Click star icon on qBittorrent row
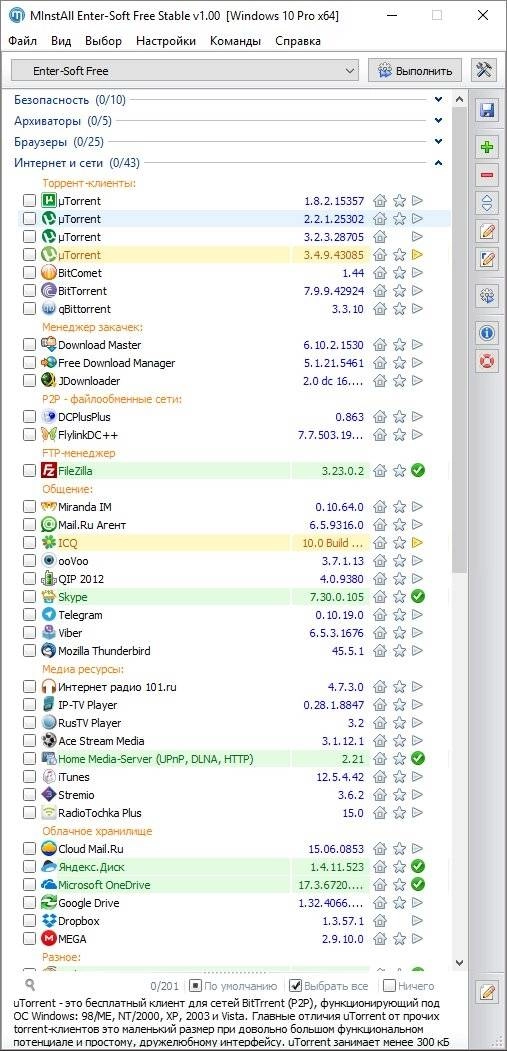Screen dimensions: 507x1051 point(399,309)
